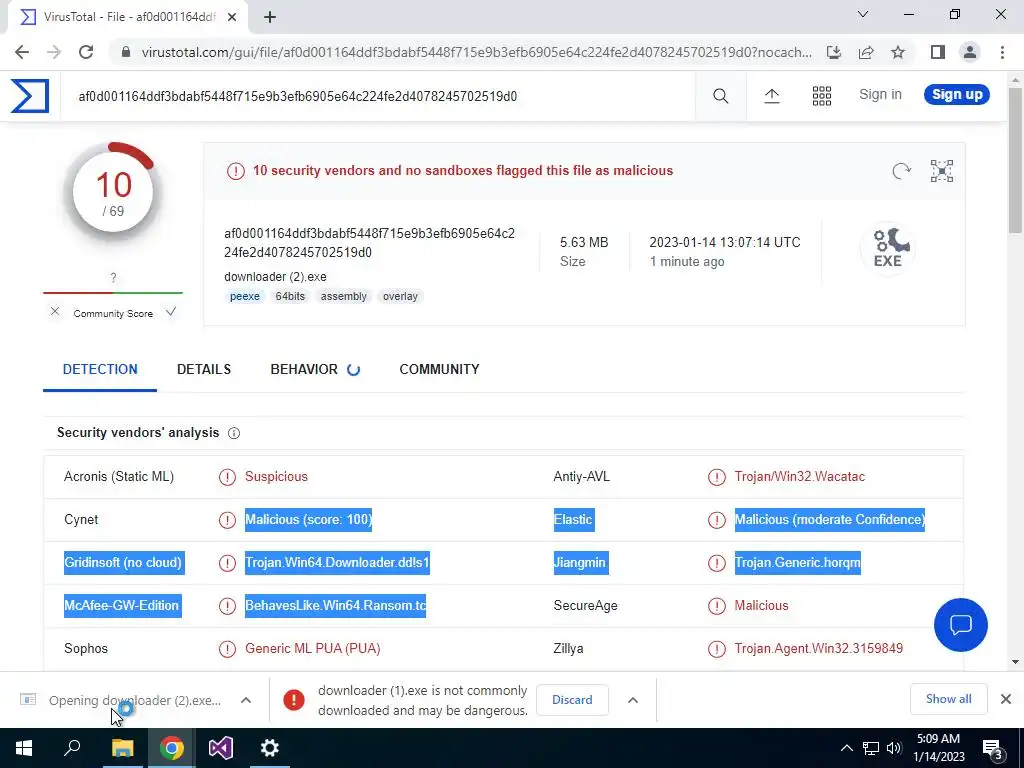Switch to the BEHAVIOR tab

click(304, 369)
